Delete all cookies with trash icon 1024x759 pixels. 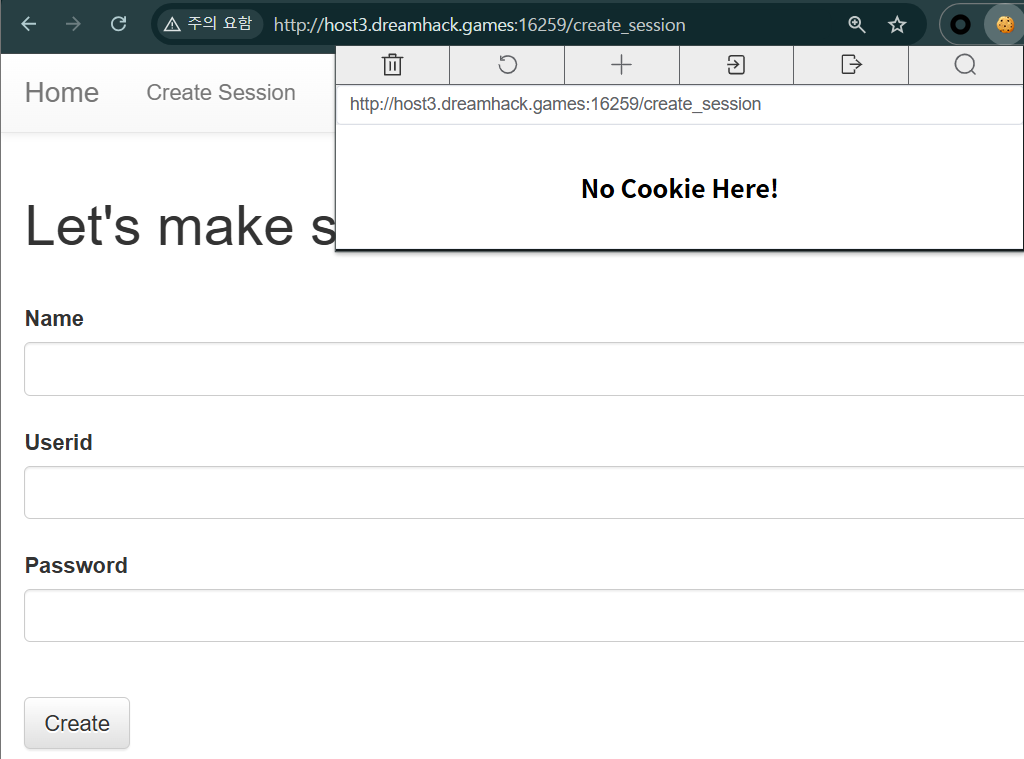click(x=392, y=65)
